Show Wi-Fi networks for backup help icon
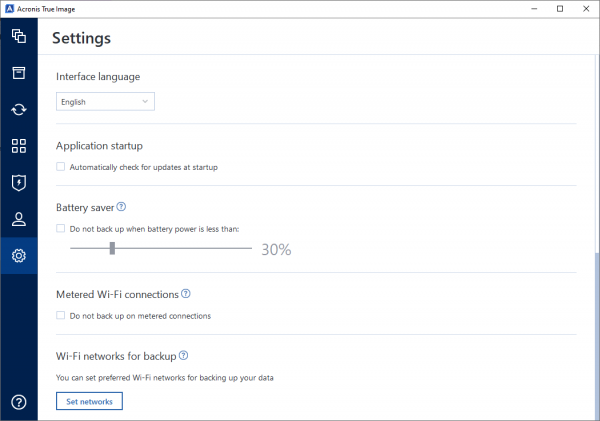 pyautogui.click(x=183, y=355)
